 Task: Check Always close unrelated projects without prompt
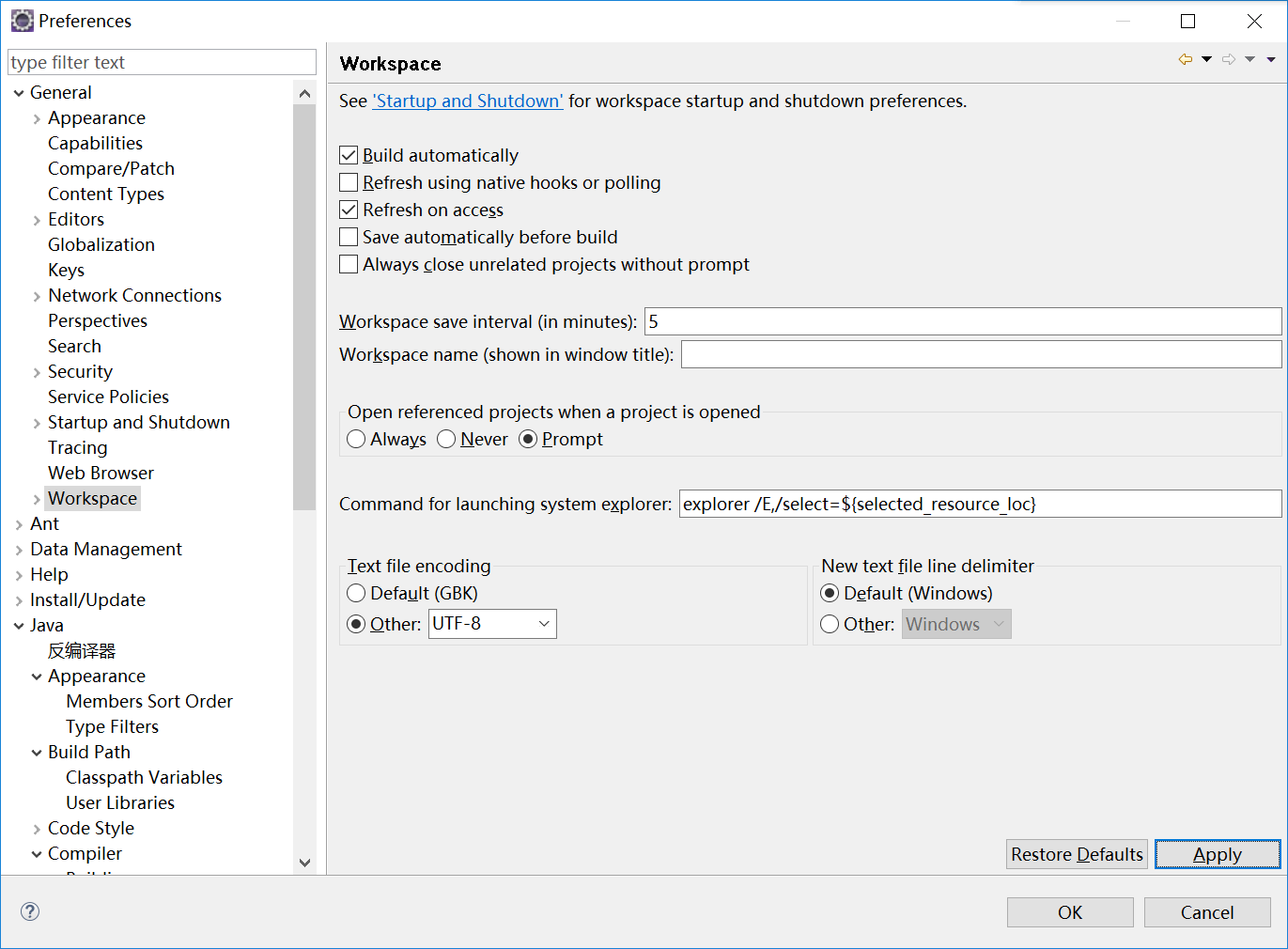(x=349, y=264)
